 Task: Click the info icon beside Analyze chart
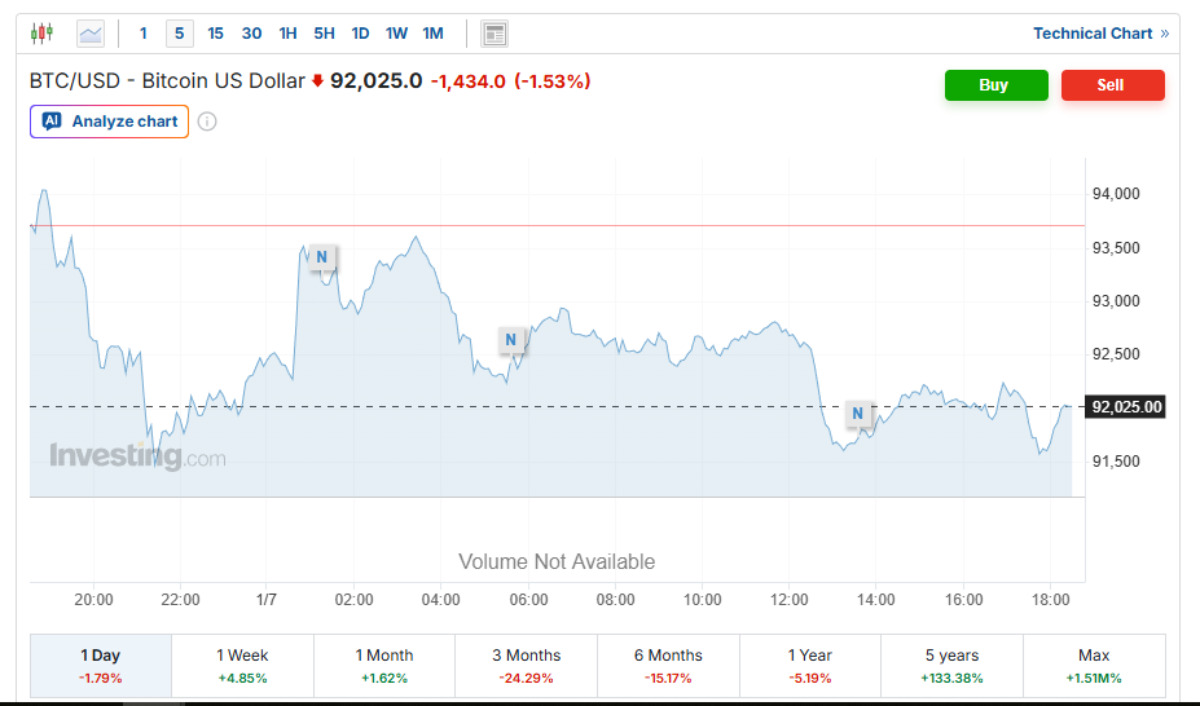point(207,122)
